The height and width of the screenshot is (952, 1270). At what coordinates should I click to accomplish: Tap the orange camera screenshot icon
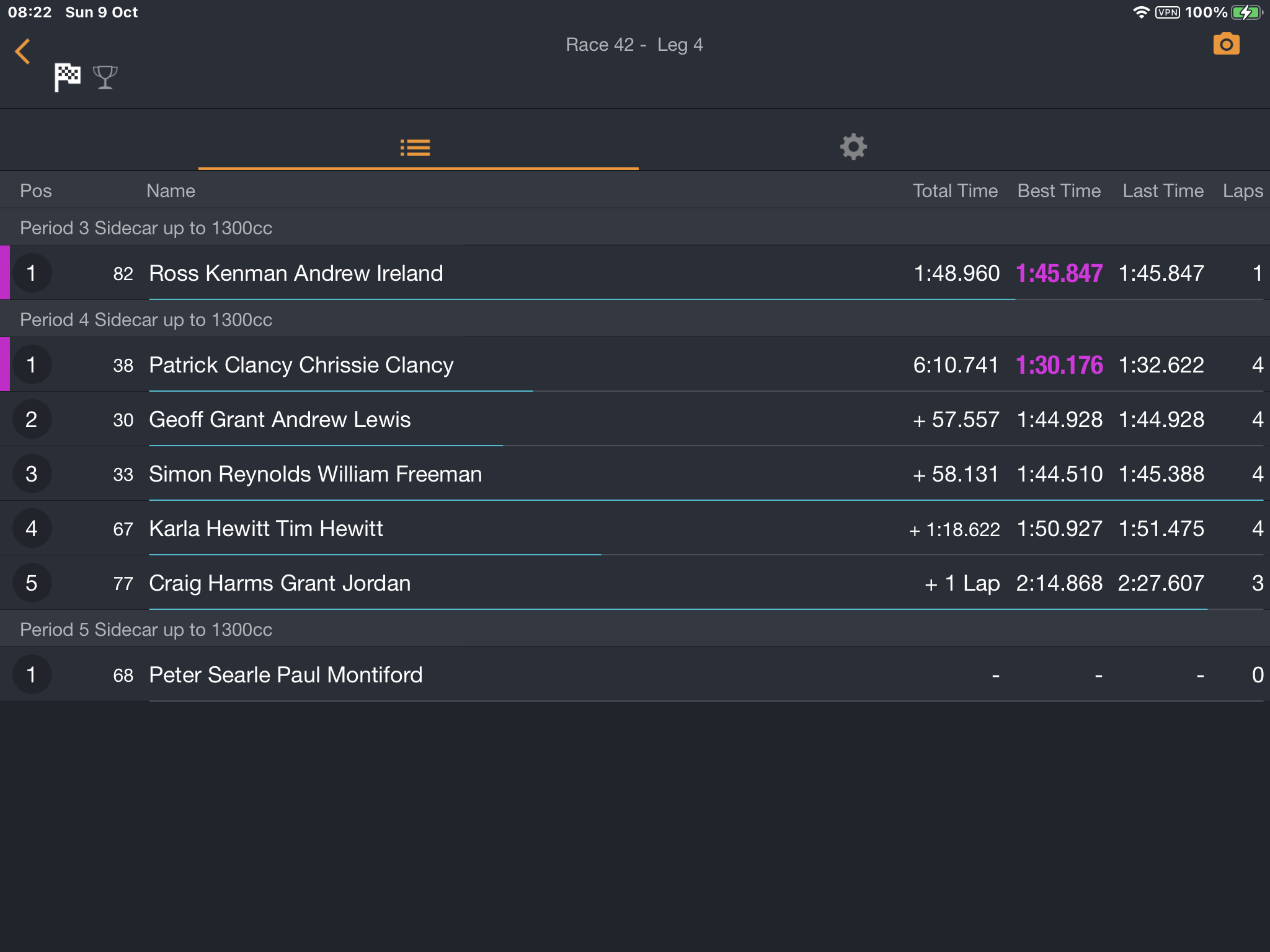click(x=1226, y=44)
